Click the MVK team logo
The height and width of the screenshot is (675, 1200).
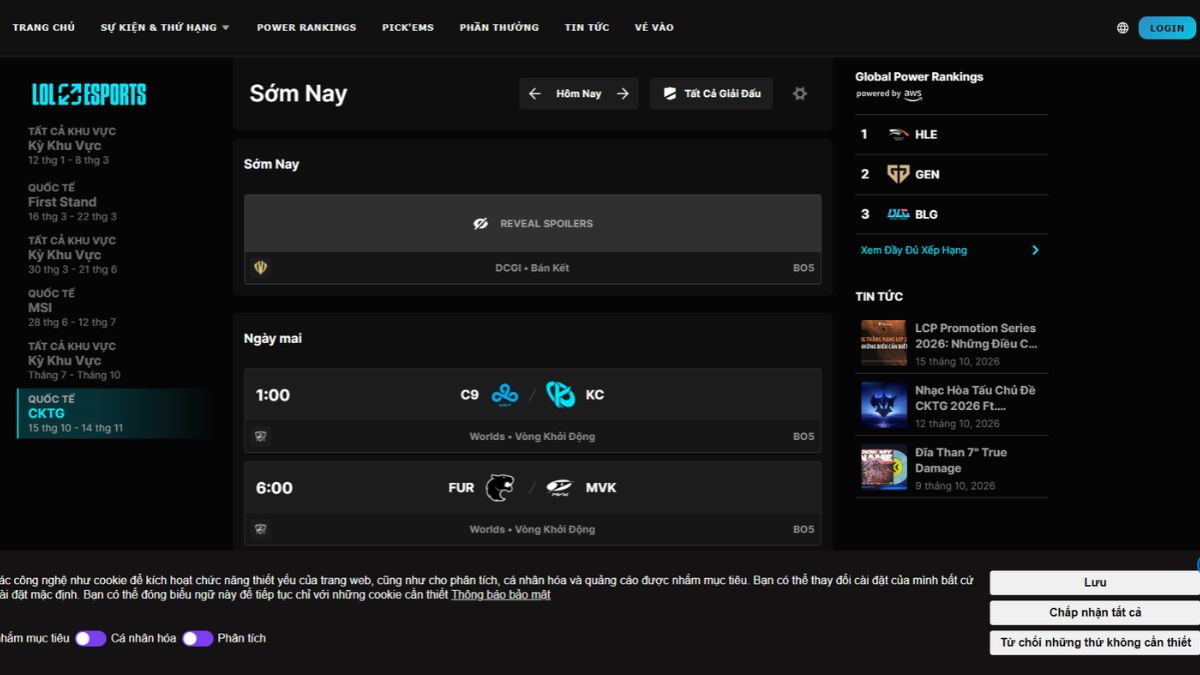[560, 488]
